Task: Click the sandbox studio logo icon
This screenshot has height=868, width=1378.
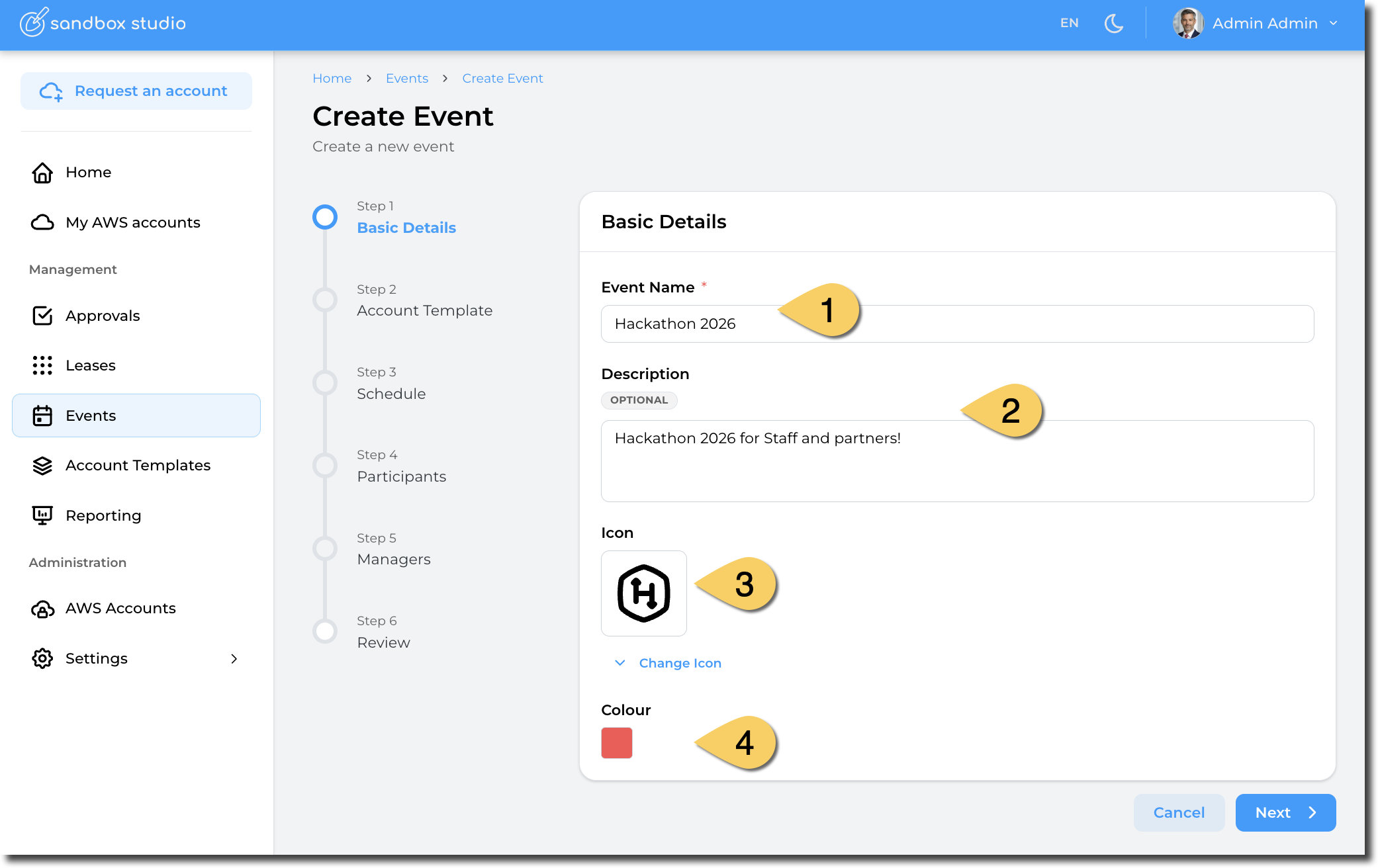Action: tap(33, 22)
